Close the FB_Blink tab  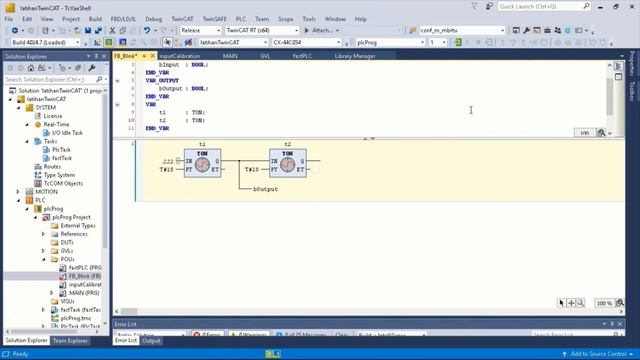[153, 56]
